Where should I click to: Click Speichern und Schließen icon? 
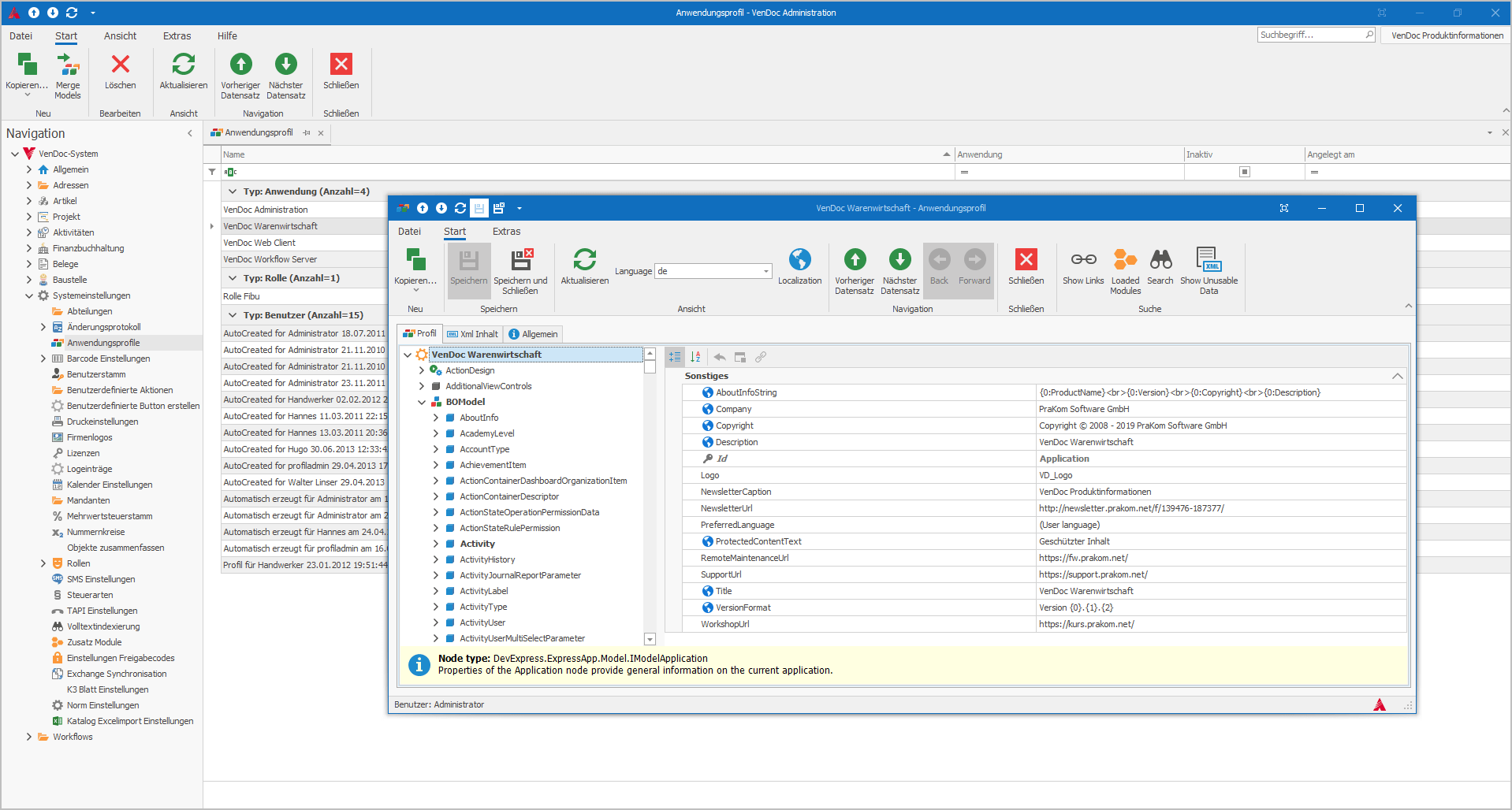pyautogui.click(x=520, y=260)
